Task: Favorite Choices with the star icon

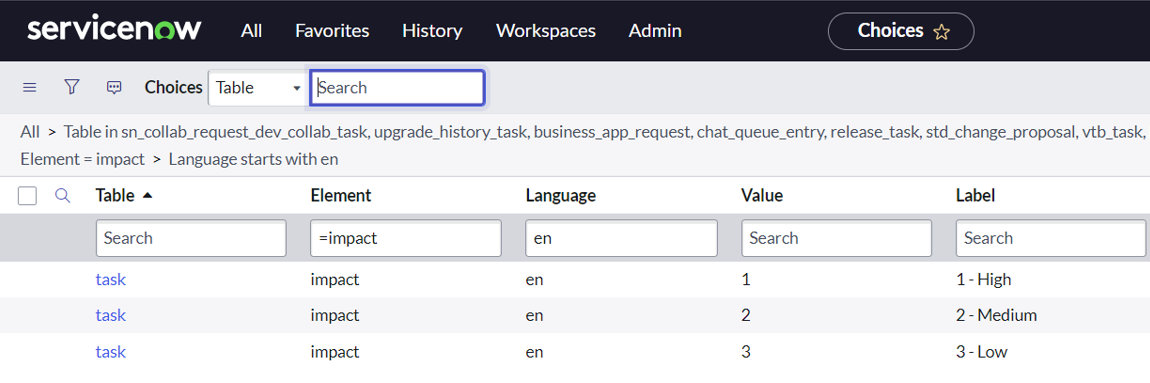Action: [x=941, y=32]
